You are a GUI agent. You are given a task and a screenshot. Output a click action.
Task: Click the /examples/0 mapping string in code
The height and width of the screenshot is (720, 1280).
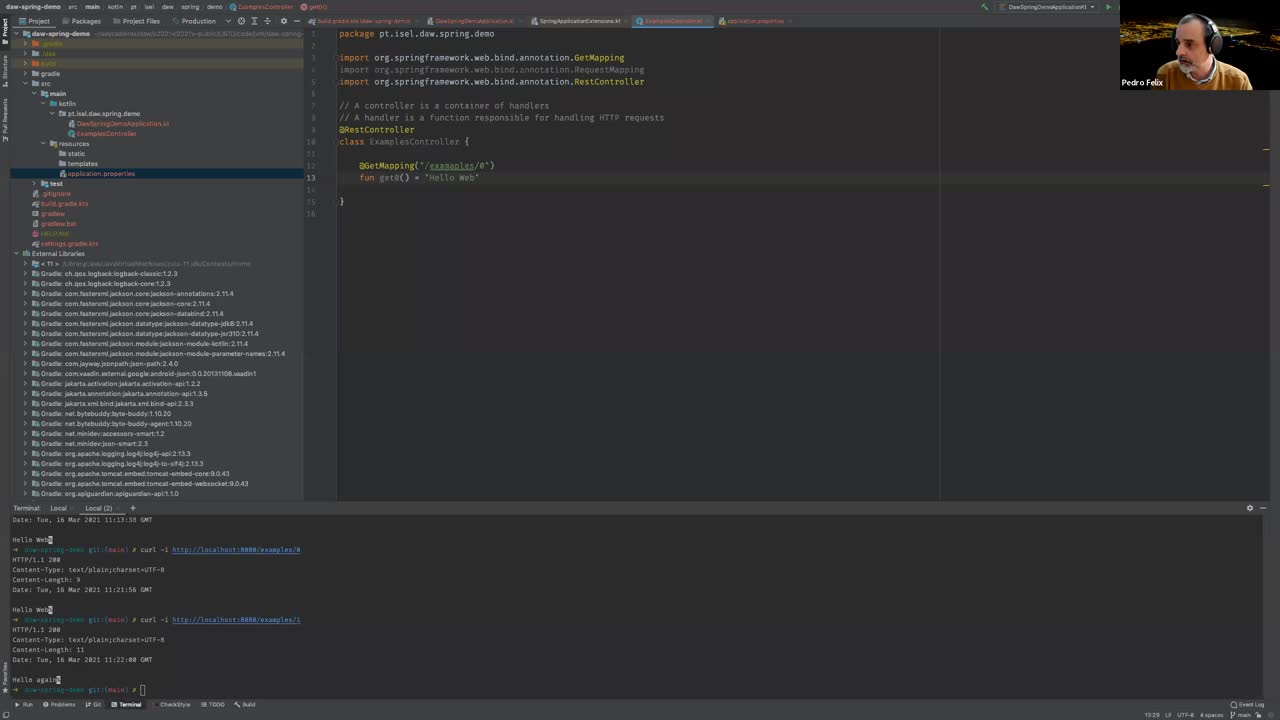point(457,166)
